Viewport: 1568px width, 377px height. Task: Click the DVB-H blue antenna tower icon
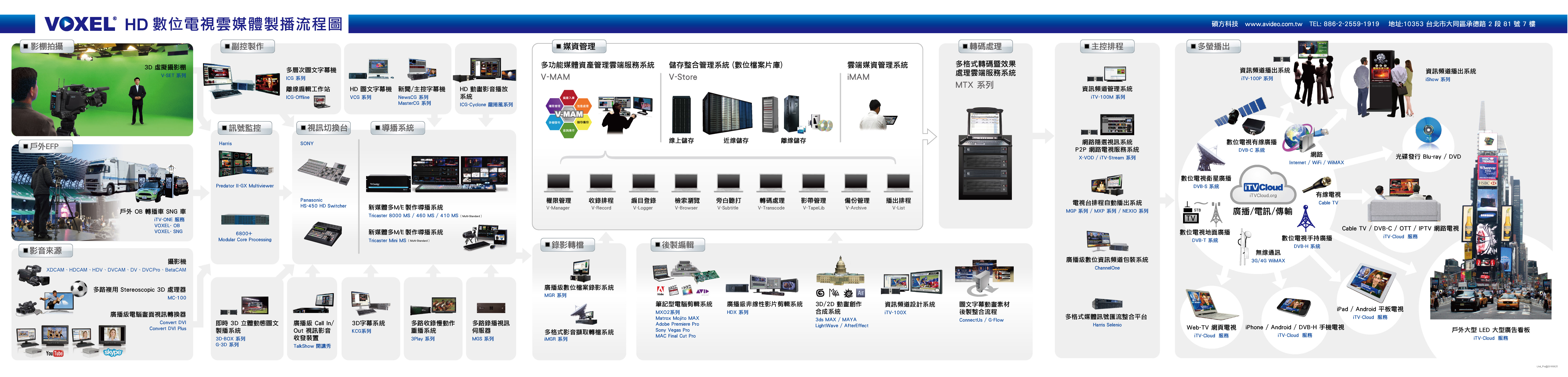[x=1305, y=218]
